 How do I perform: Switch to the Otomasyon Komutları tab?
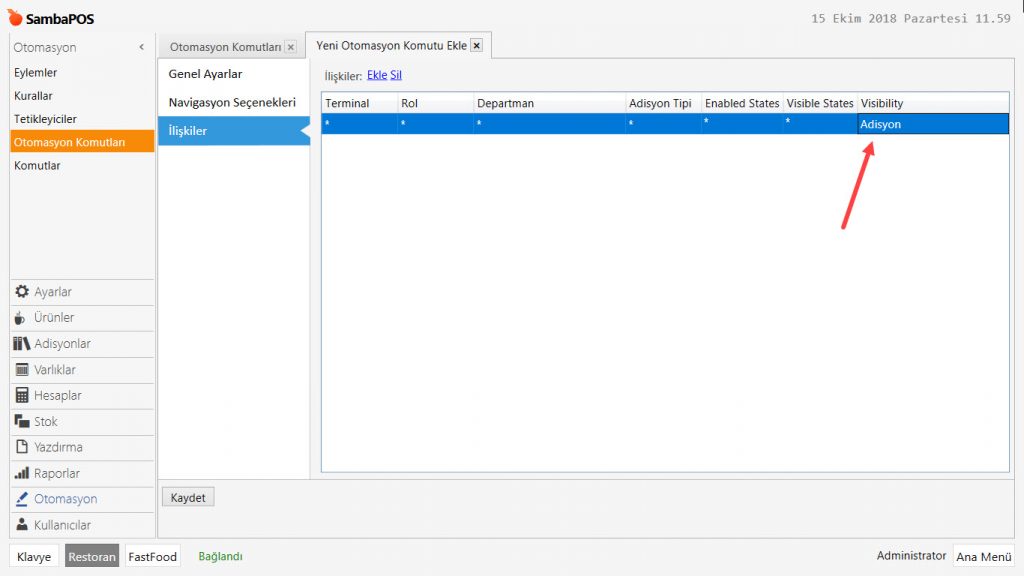tap(225, 47)
